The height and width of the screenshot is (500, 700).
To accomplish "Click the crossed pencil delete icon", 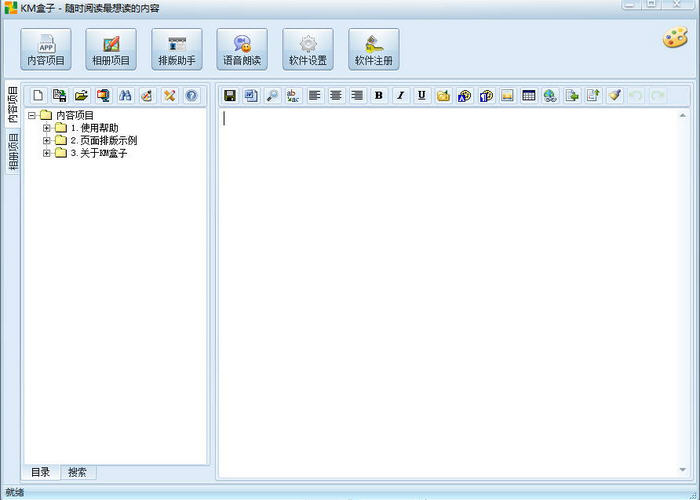I will 169,95.
